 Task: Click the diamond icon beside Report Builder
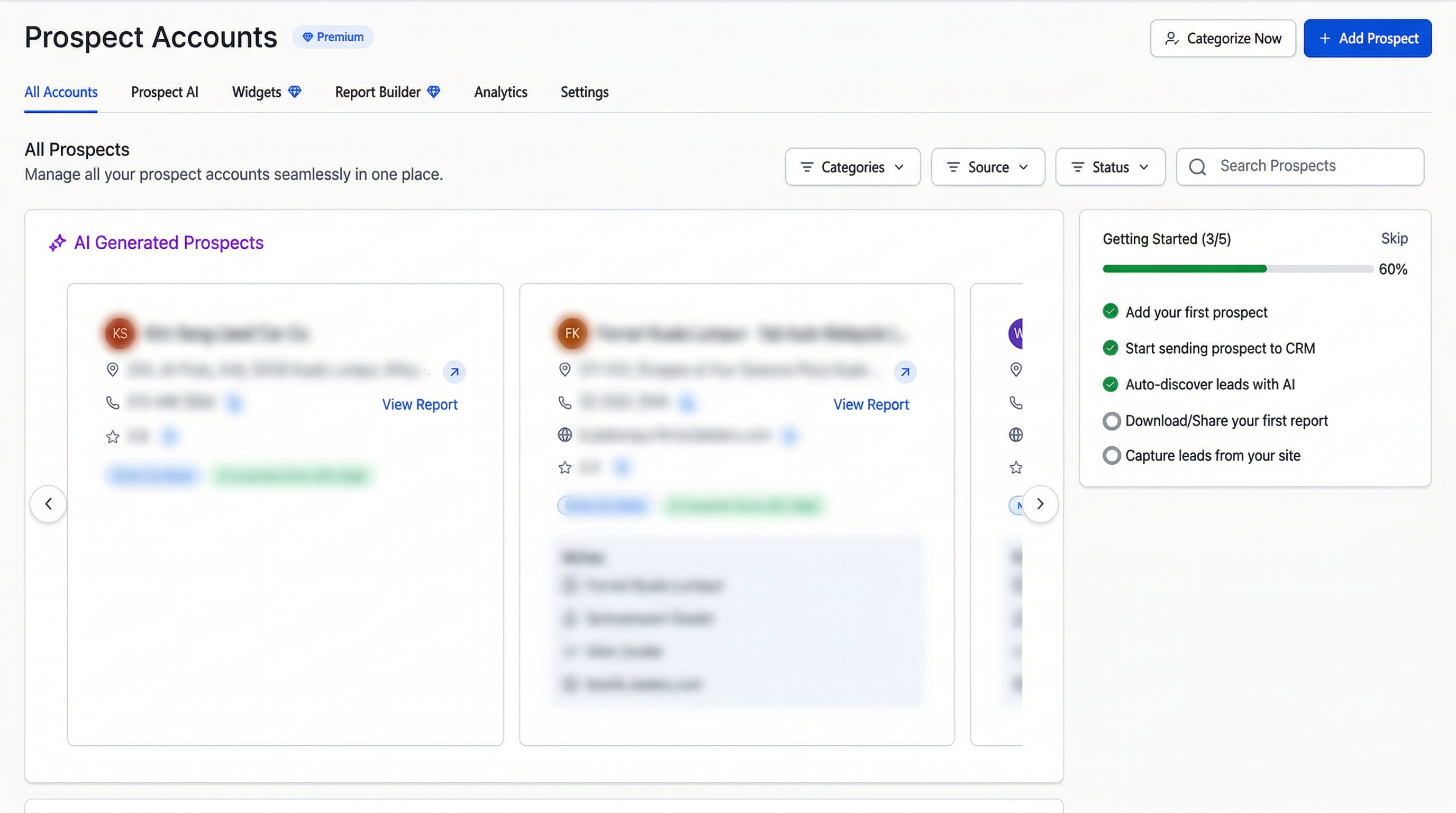tap(433, 92)
